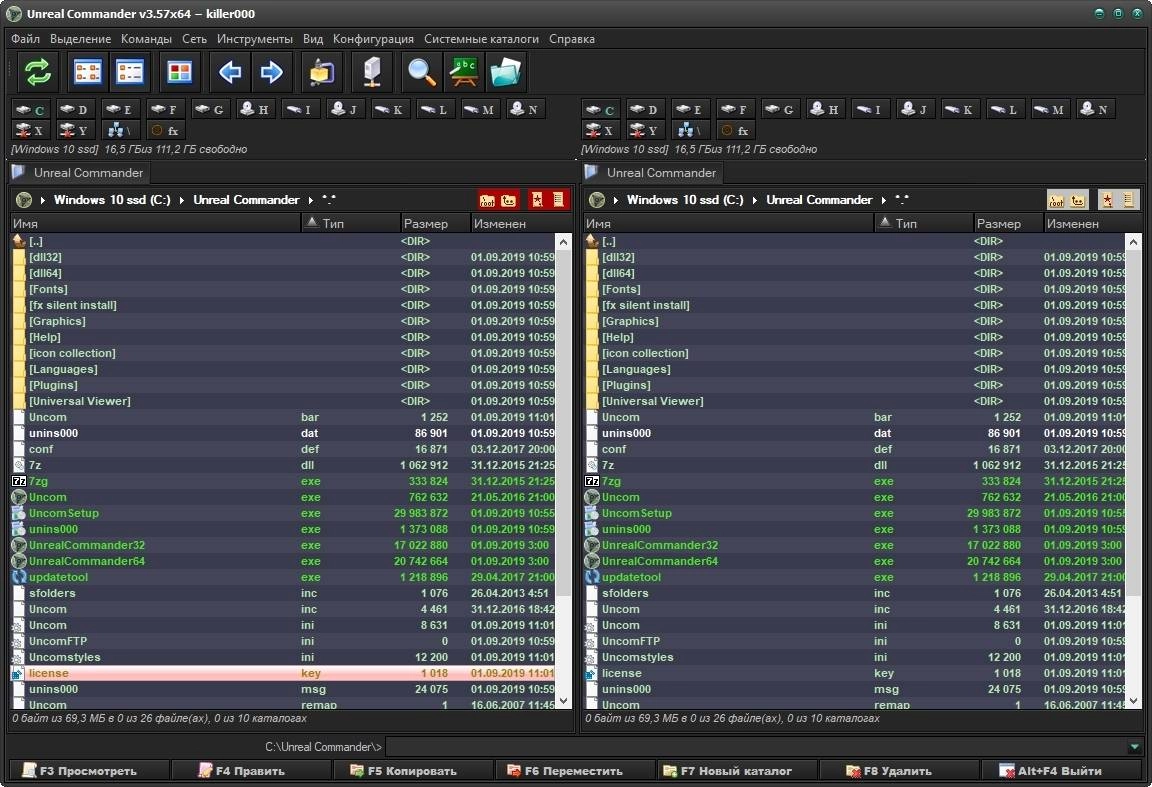
Task: Focus the command line input field
Action: tap(756, 747)
